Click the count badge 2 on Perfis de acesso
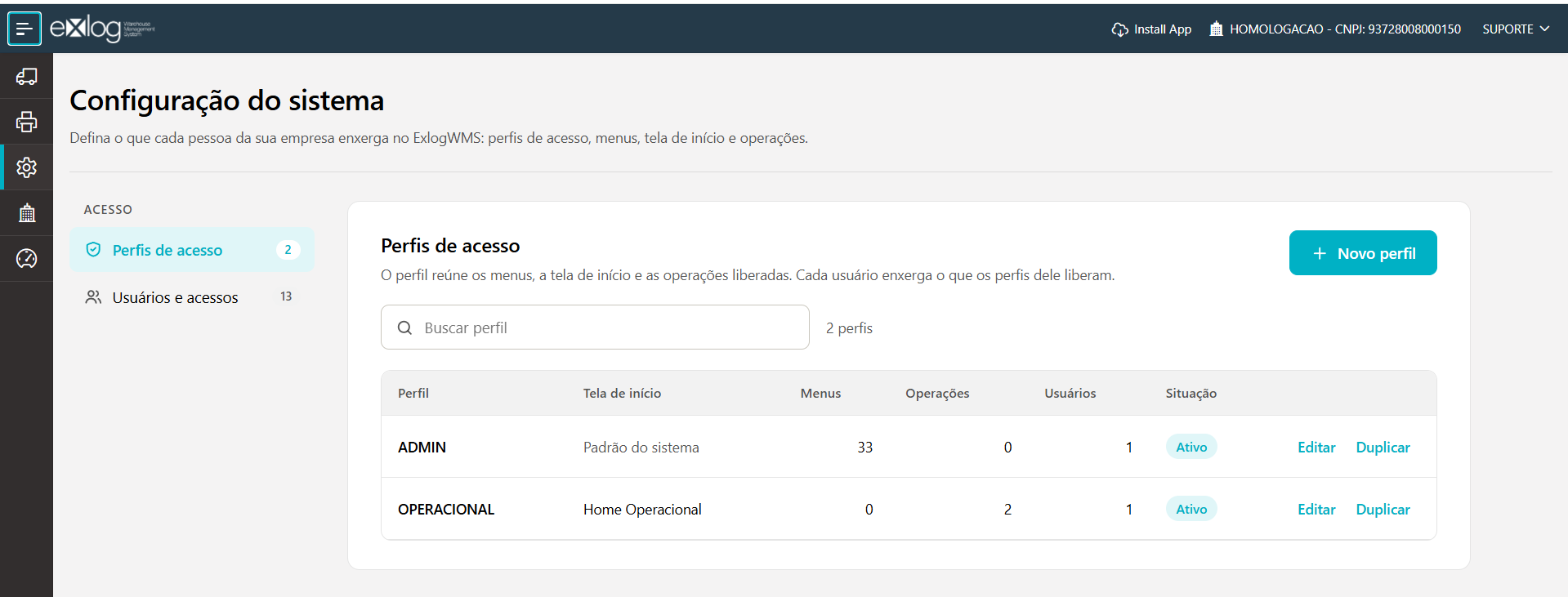Image resolution: width=1568 pixels, height=597 pixels. point(288,250)
